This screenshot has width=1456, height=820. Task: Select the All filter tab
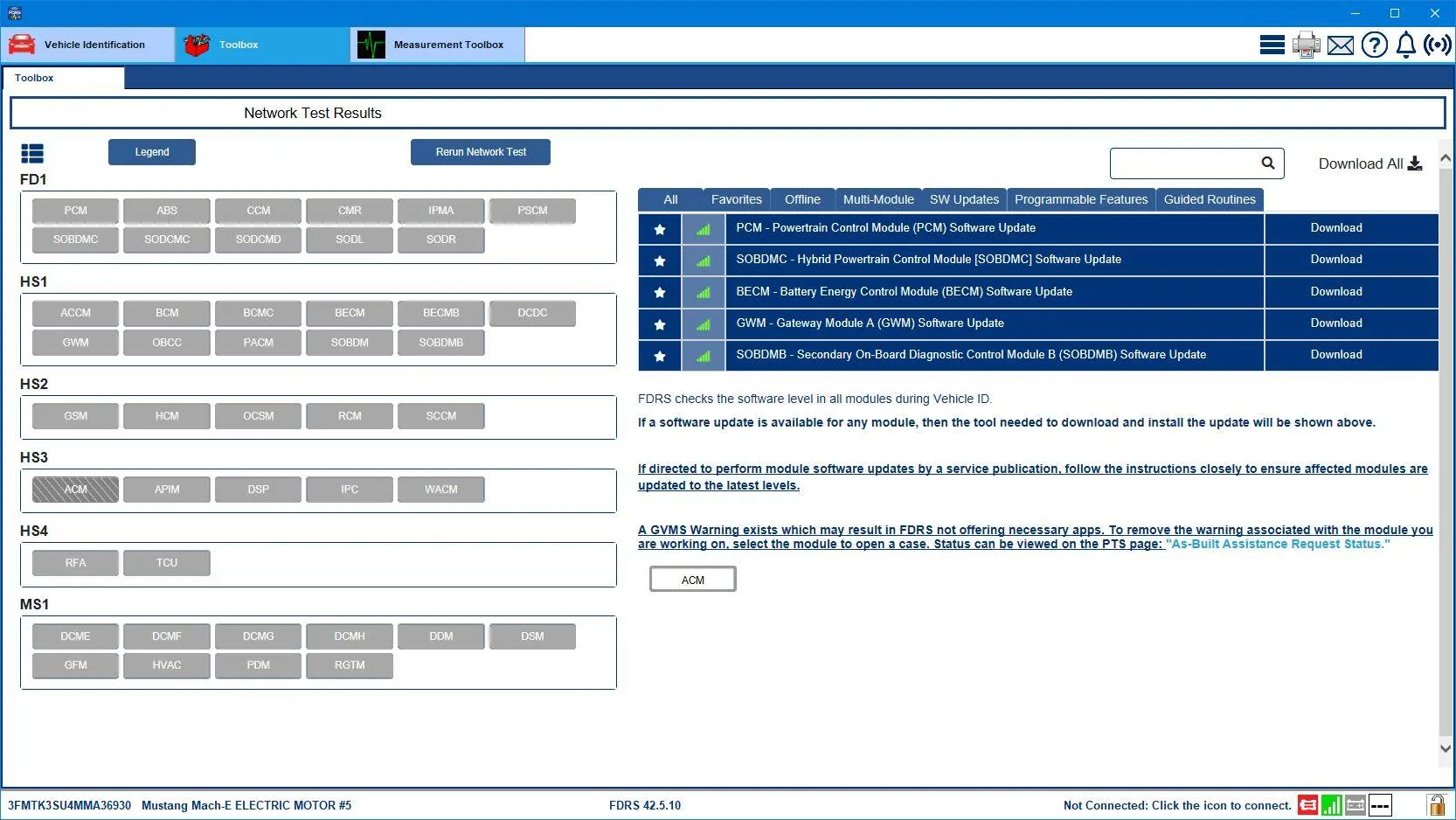click(x=670, y=199)
